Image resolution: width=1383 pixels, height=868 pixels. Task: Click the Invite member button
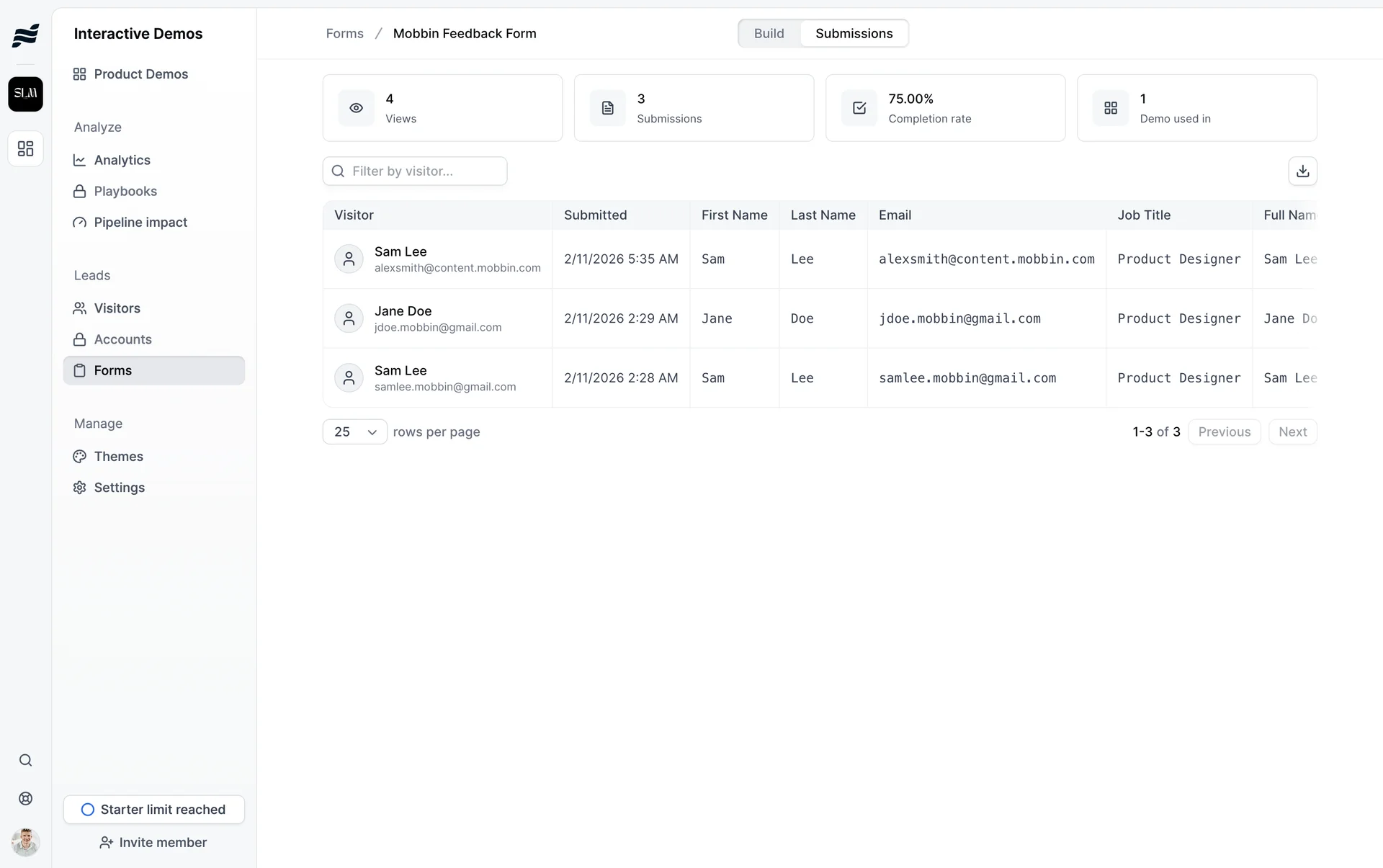153,843
